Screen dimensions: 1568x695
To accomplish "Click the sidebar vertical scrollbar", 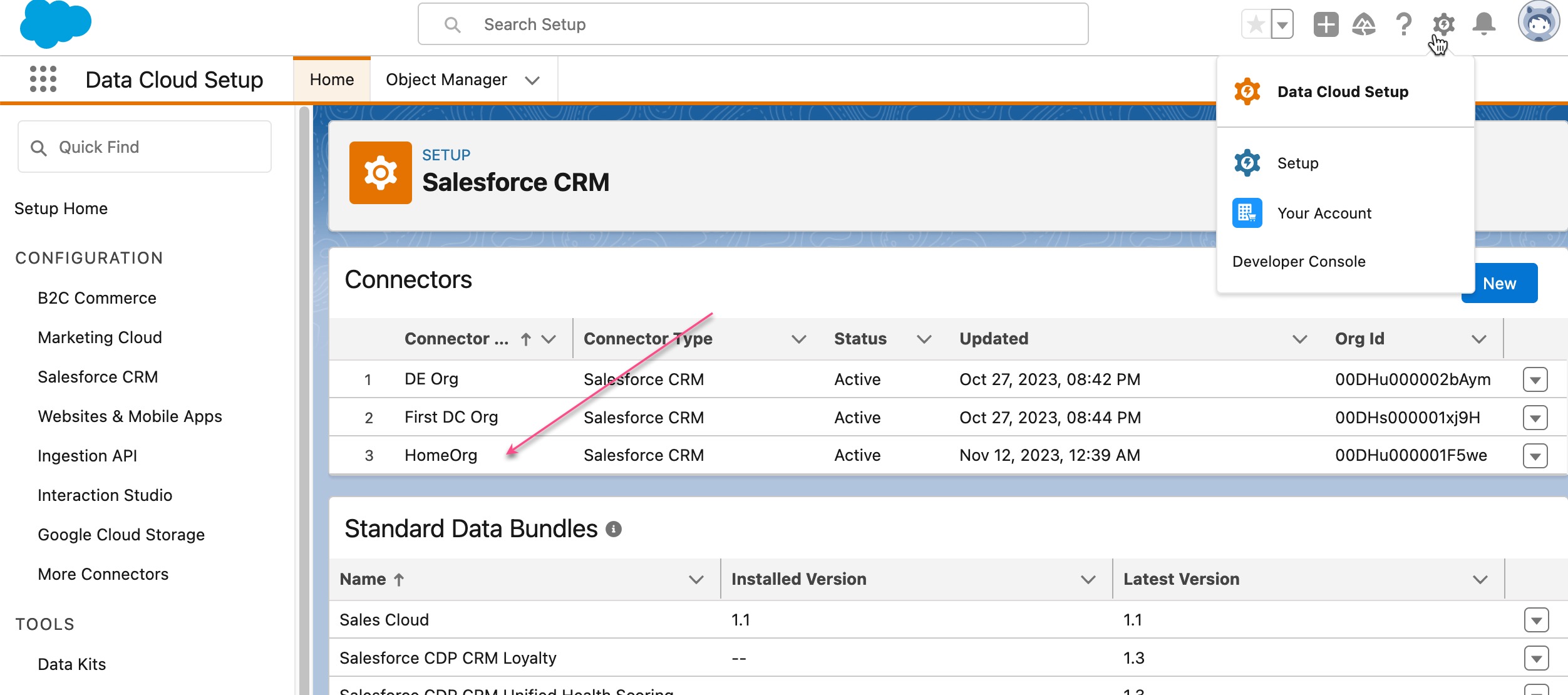I will (x=304, y=401).
